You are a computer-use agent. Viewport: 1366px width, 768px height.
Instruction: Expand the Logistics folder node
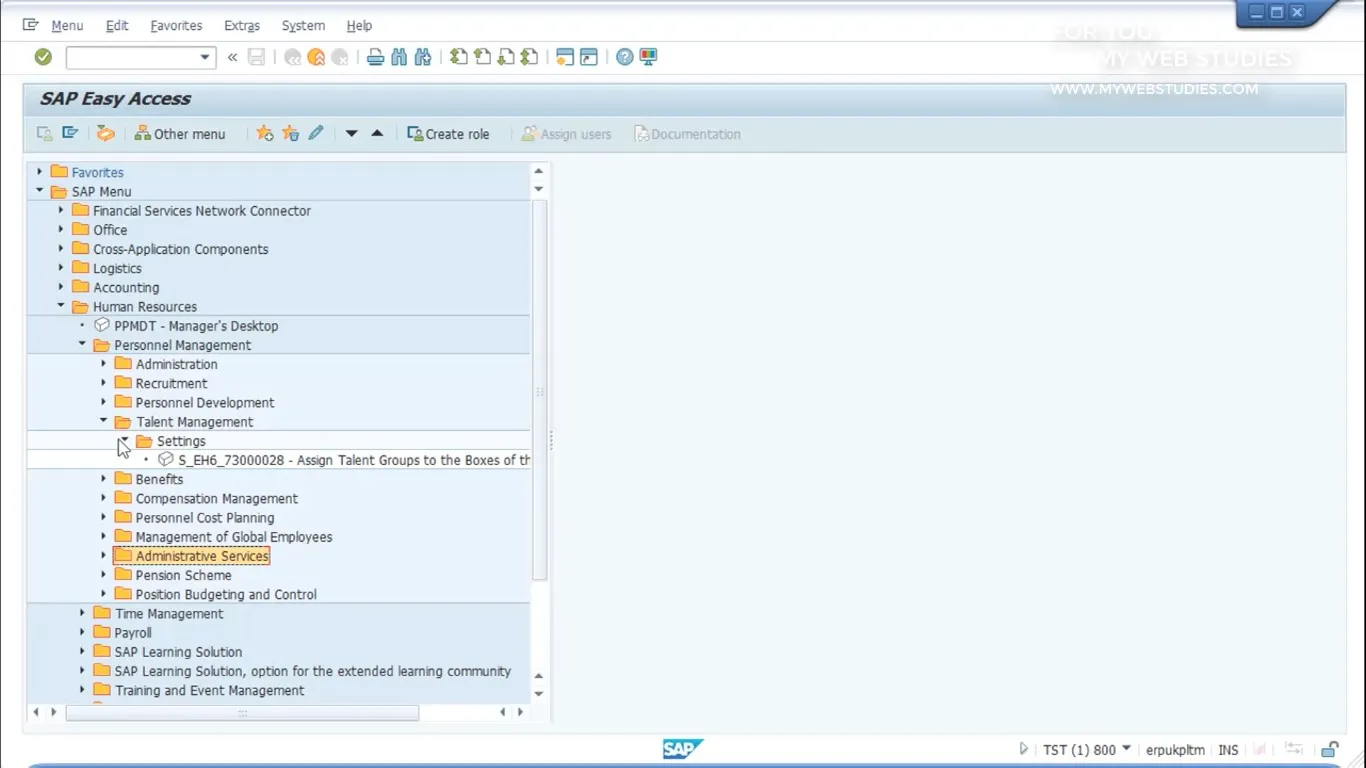[61, 268]
